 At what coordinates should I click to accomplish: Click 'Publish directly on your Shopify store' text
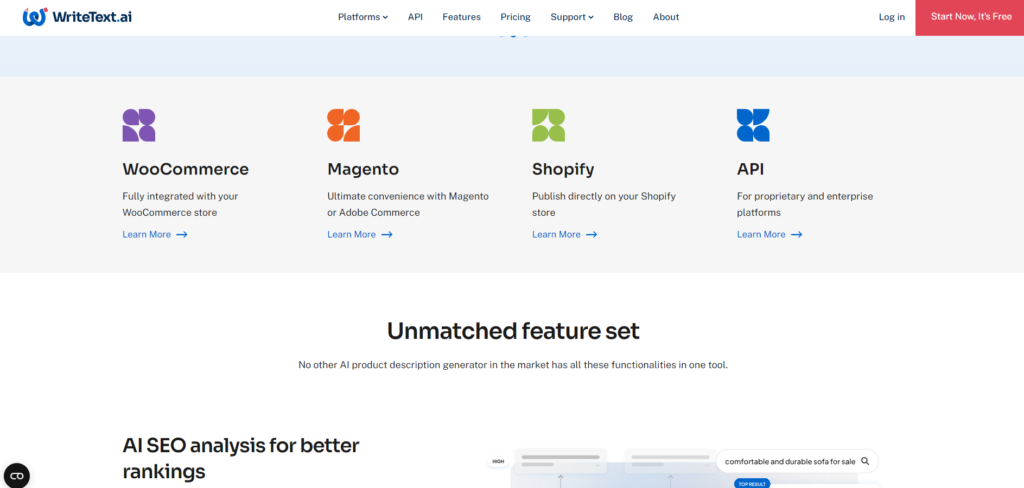pos(604,204)
